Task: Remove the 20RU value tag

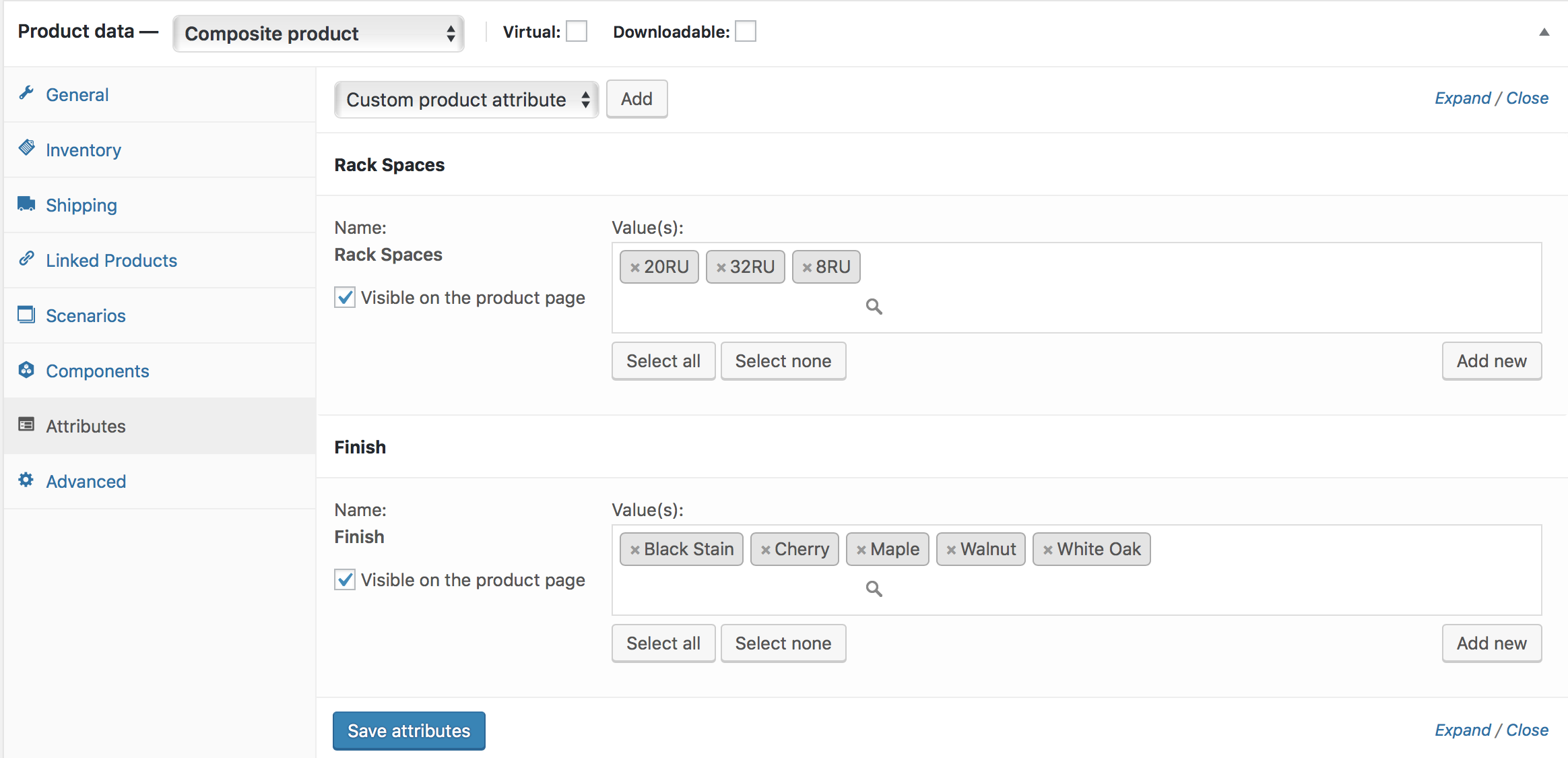Action: tap(634, 267)
